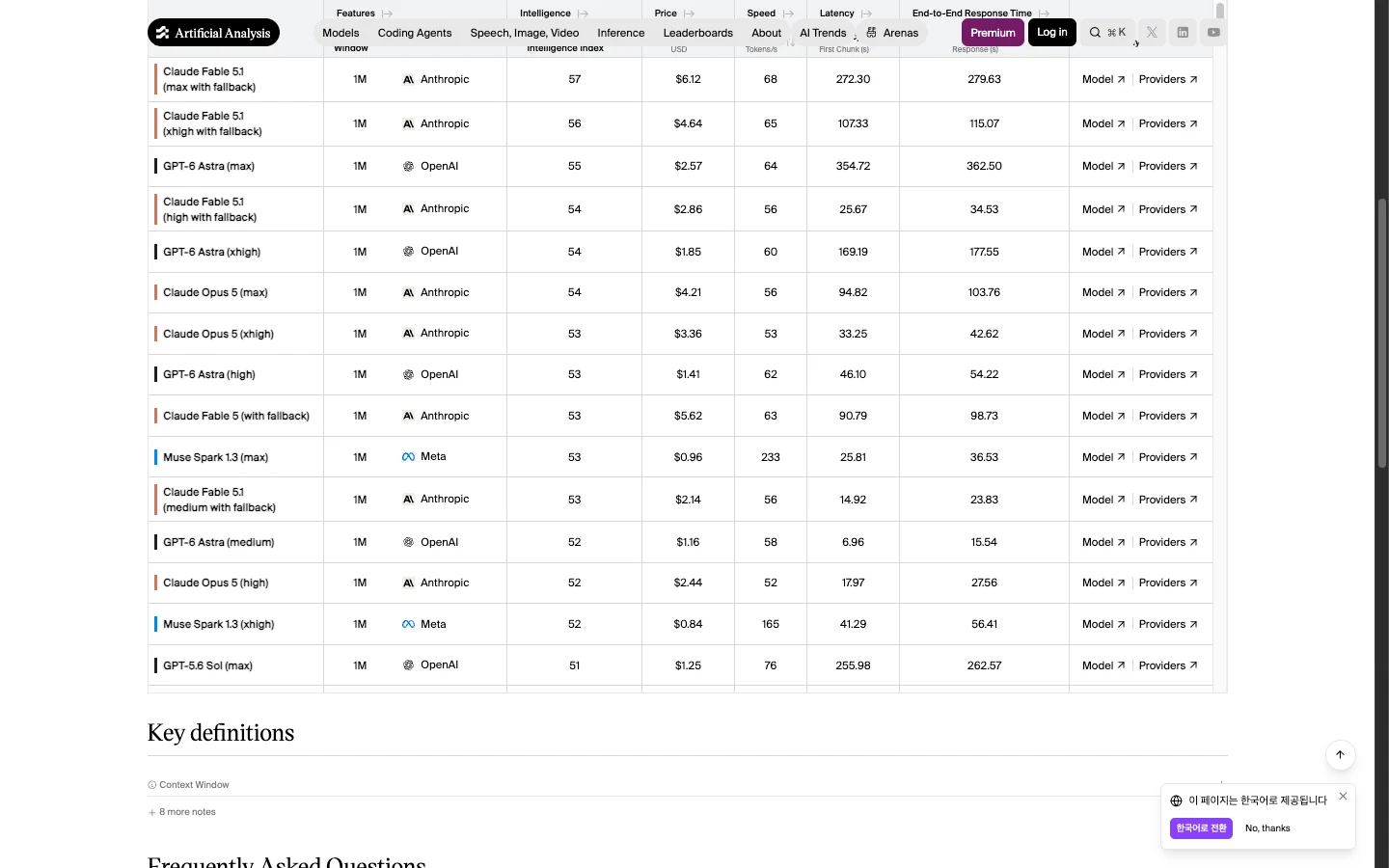Expand the Speed column group
This screenshot has height=868, width=1389.
coord(788,14)
